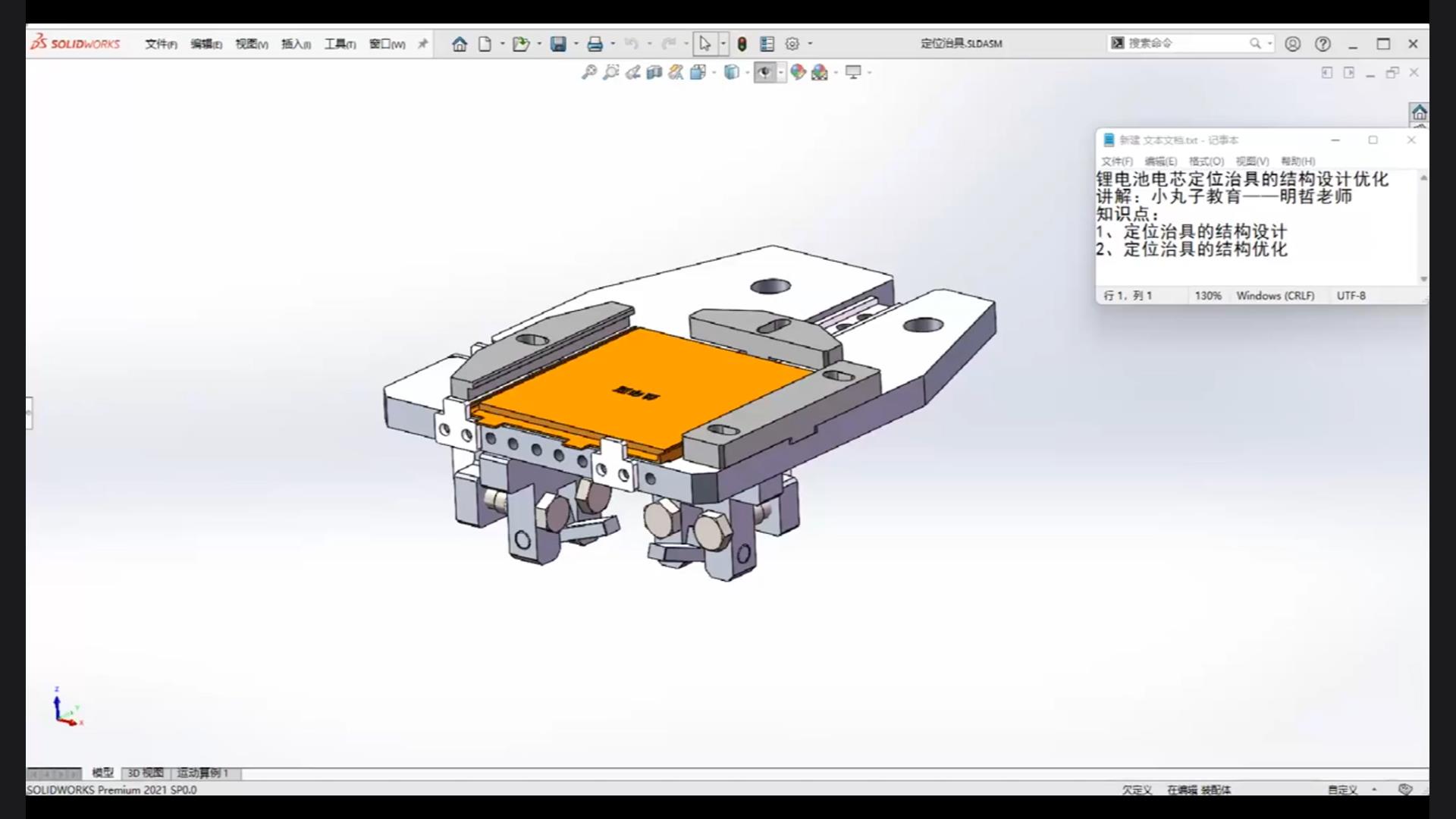The width and height of the screenshot is (1456, 819).
Task: Open 文件(F) menu in SOLIDWORKS
Action: tap(161, 44)
